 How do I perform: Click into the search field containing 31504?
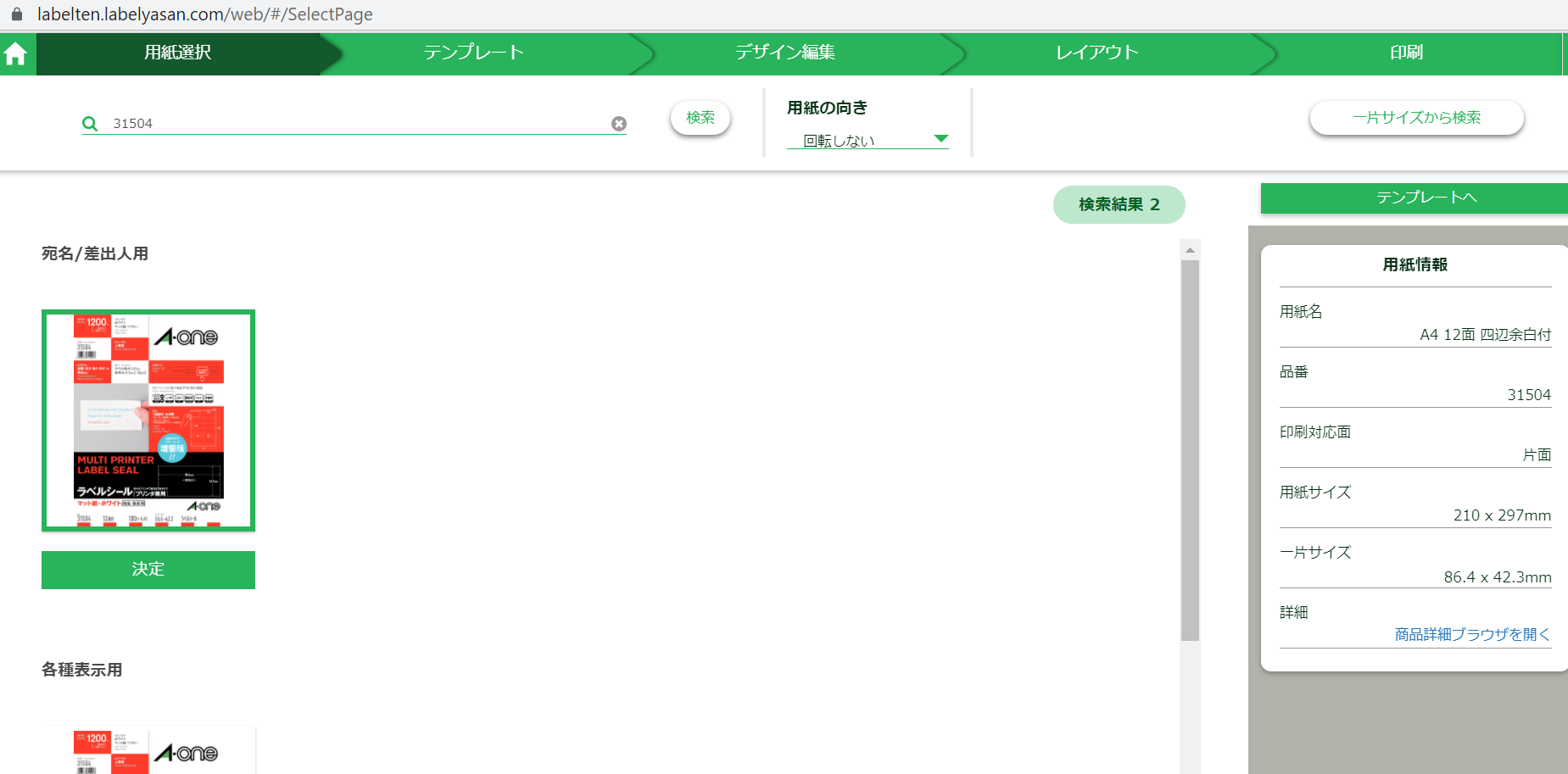[356, 124]
